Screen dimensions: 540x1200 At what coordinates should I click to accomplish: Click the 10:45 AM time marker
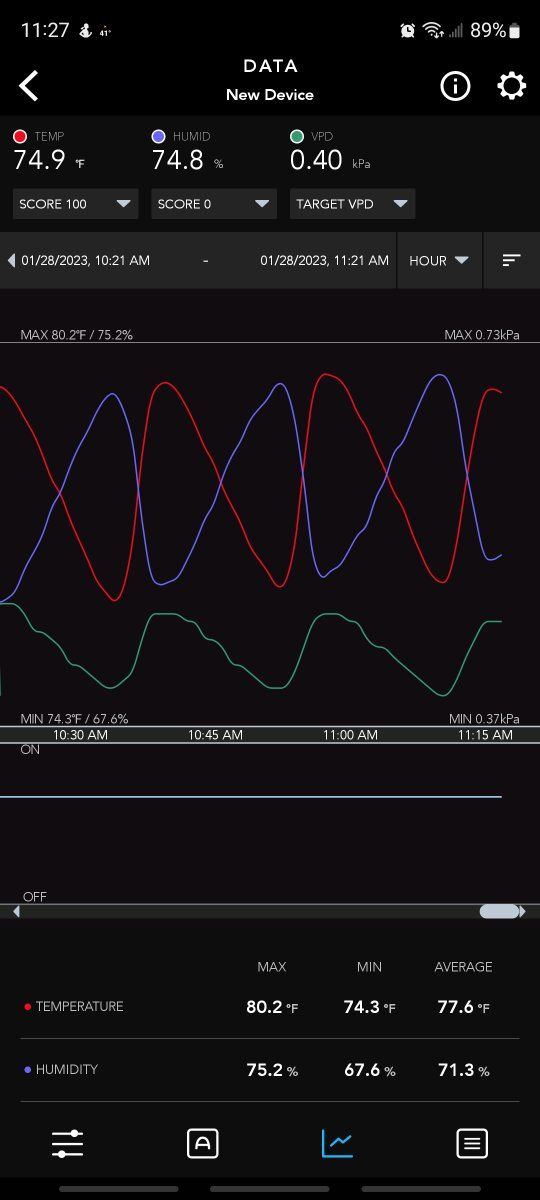click(215, 734)
